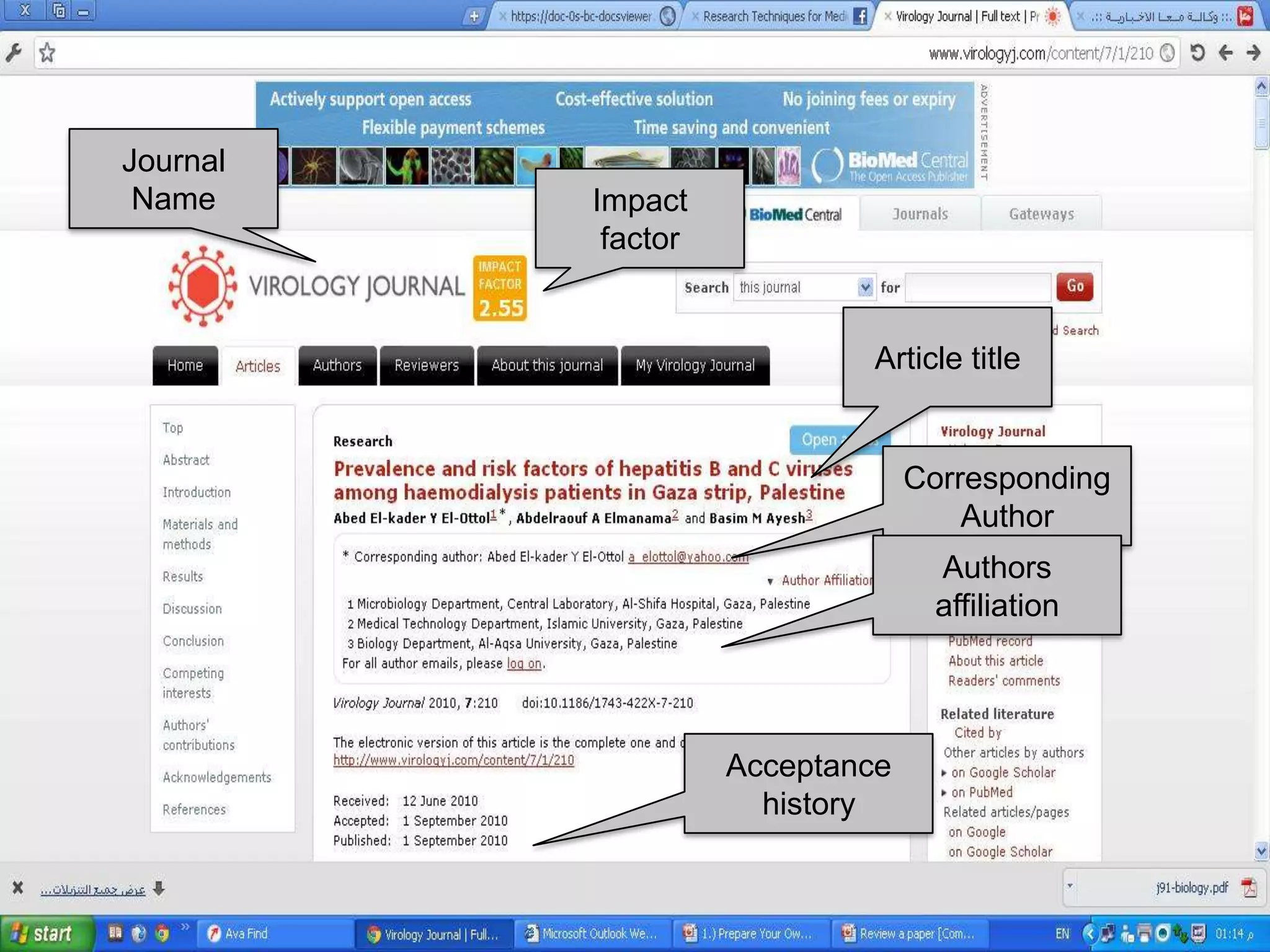Click the reload page icon

[1197, 53]
